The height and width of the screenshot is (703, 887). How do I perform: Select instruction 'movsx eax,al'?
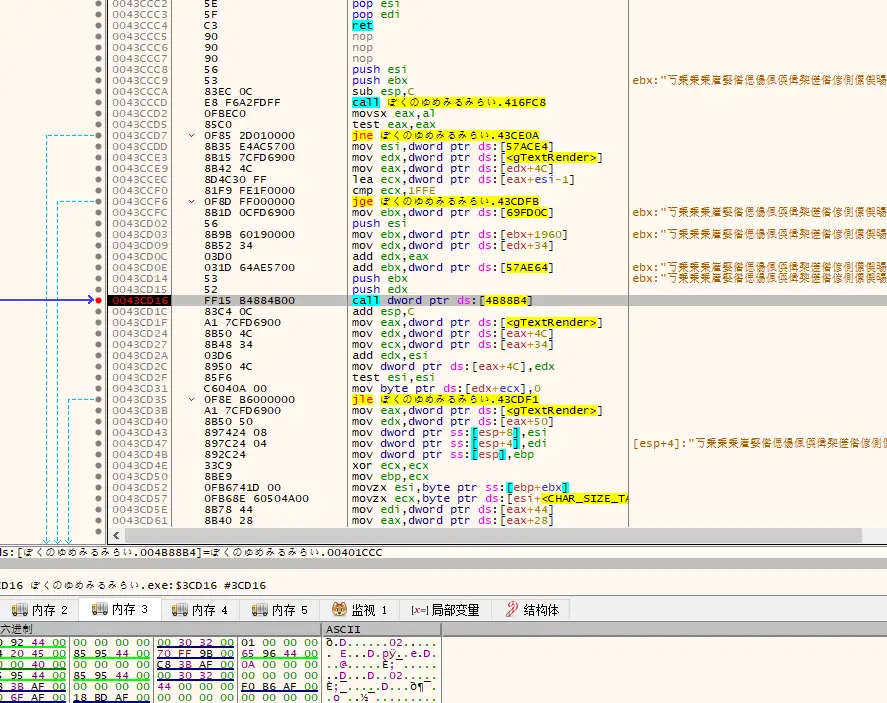click(394, 113)
